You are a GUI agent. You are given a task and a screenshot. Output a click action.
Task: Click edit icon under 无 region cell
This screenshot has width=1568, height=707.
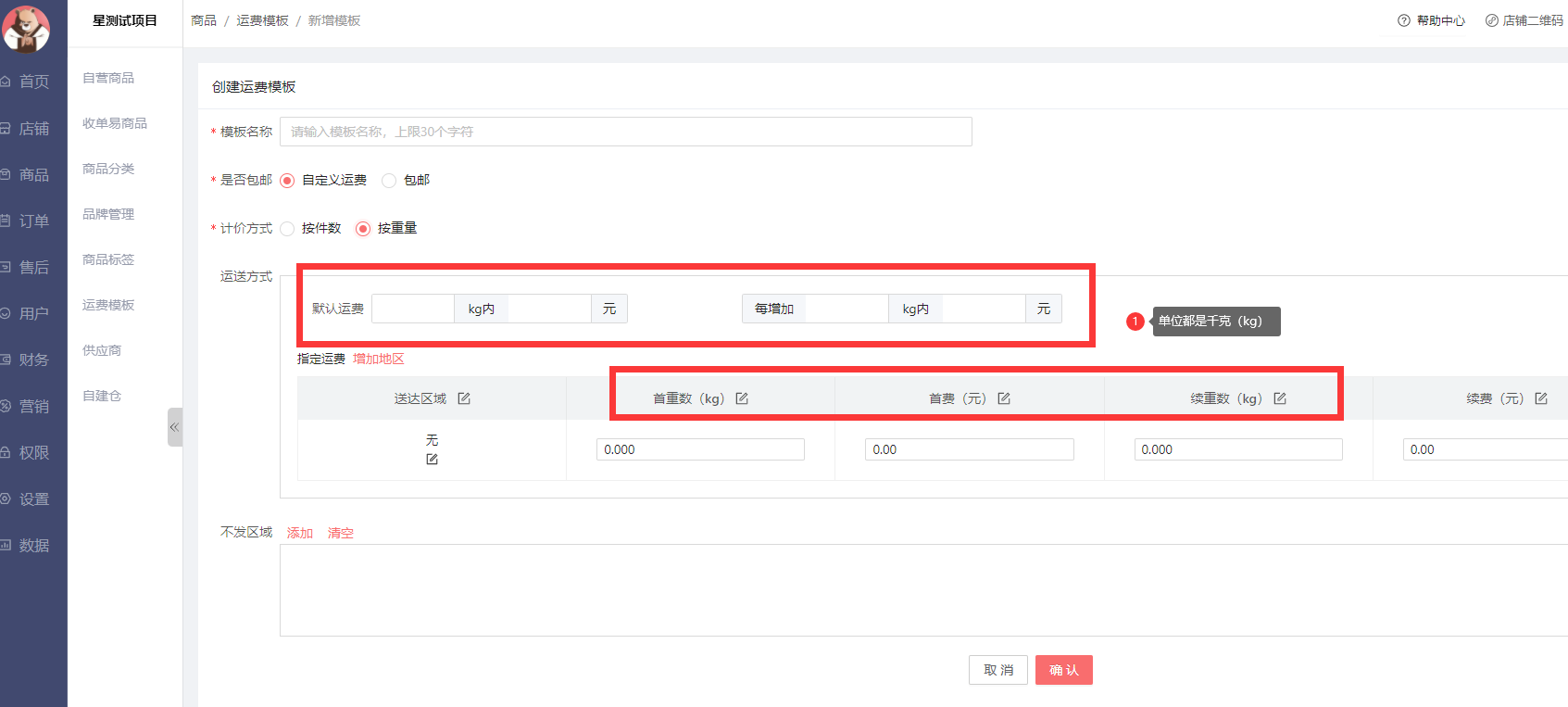pyautogui.click(x=432, y=460)
